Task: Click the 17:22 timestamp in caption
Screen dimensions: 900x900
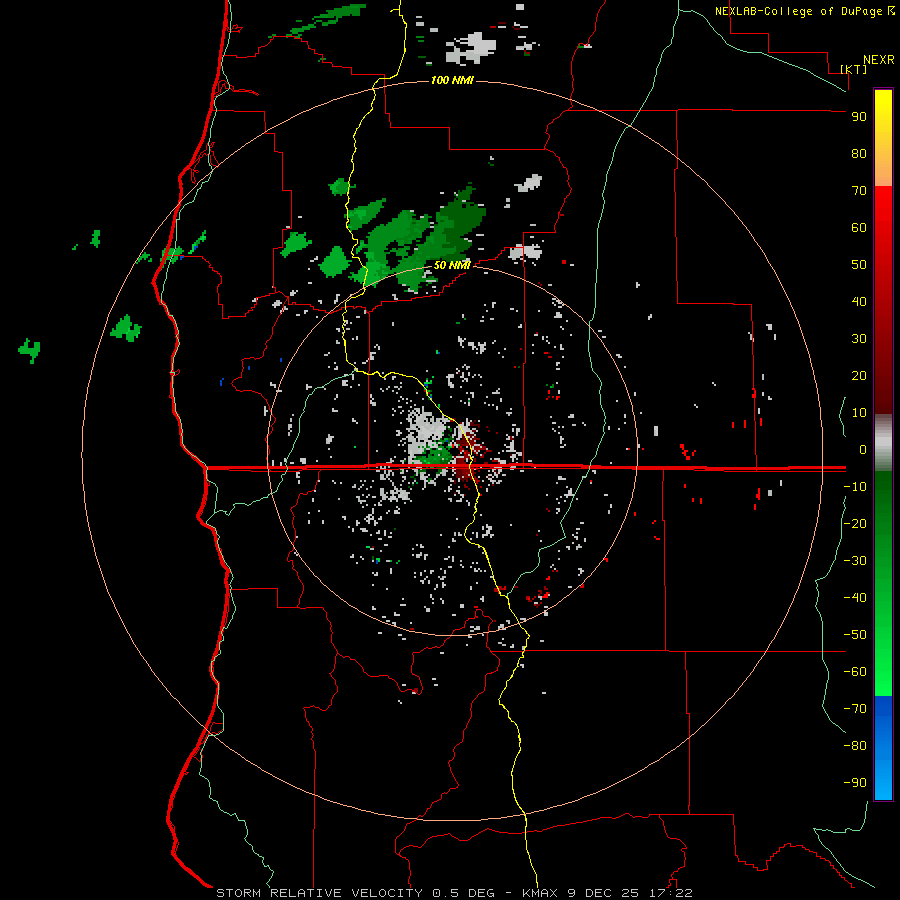Action: [671, 893]
